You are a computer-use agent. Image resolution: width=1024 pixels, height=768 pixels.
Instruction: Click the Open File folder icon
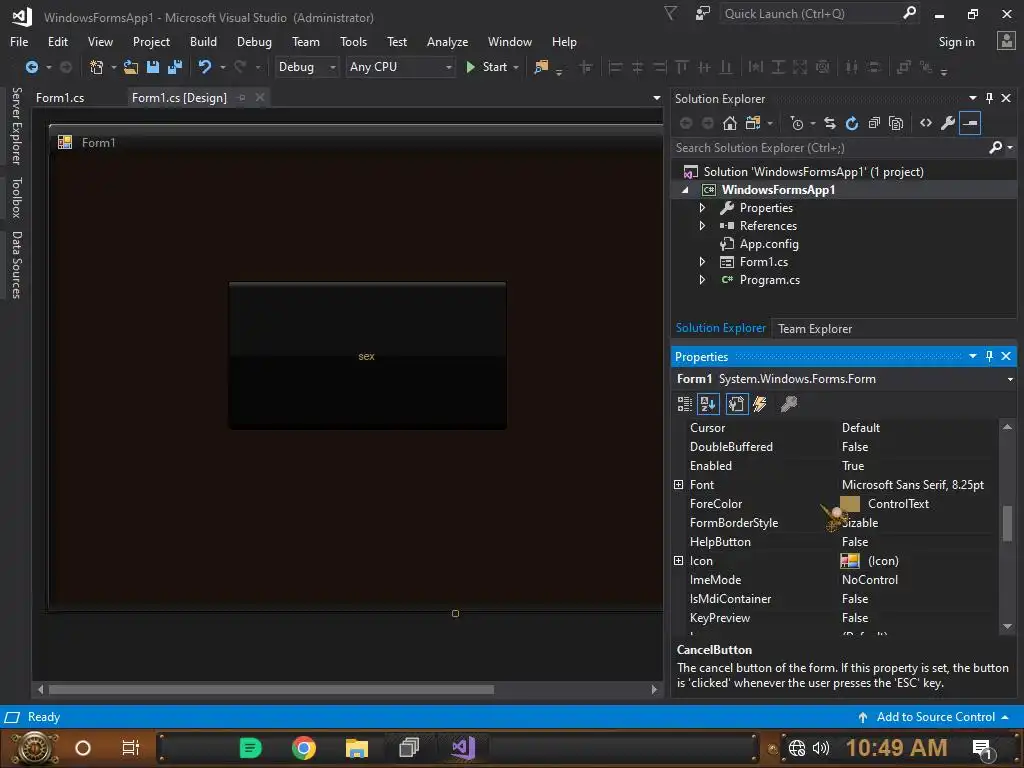point(131,67)
